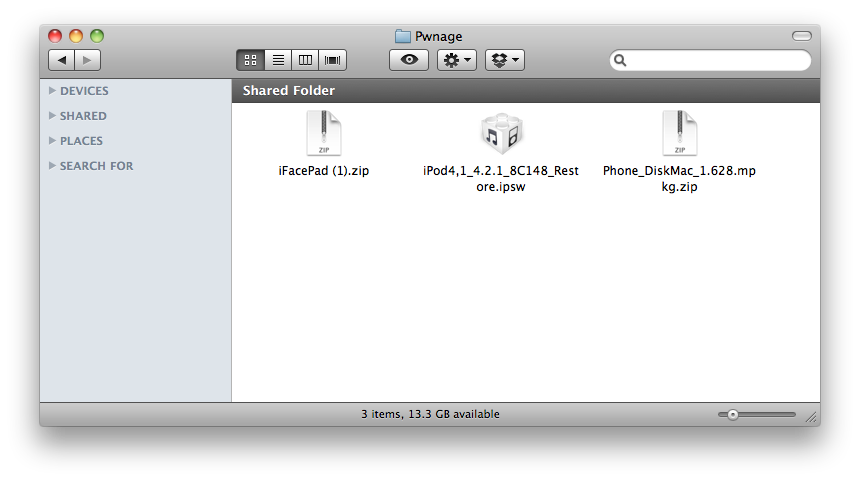860x481 pixels.
Task: Switch to list view
Action: point(278,60)
